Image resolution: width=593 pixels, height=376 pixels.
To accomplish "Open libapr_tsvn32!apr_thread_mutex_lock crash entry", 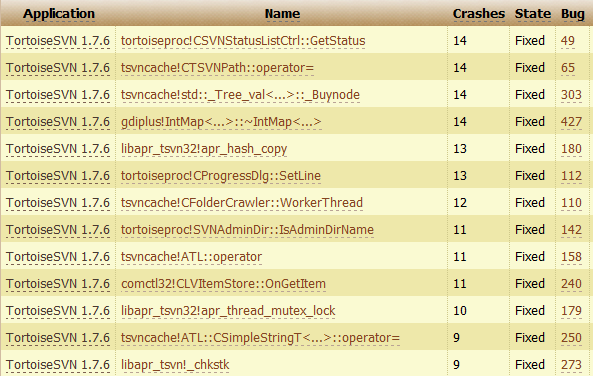I will click(x=228, y=311).
